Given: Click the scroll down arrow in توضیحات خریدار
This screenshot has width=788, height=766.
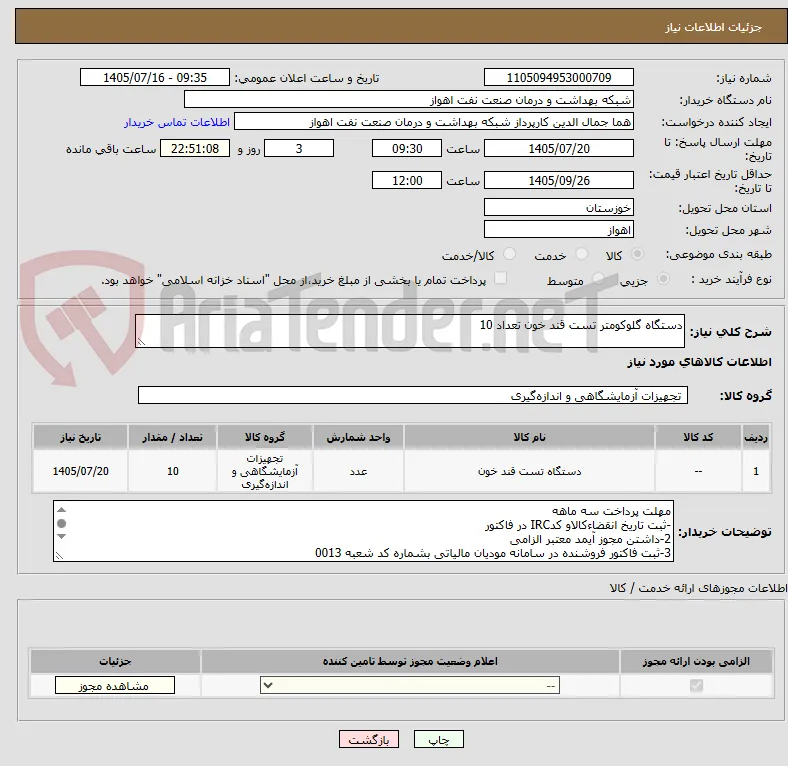Looking at the screenshot, I should (x=61, y=536).
